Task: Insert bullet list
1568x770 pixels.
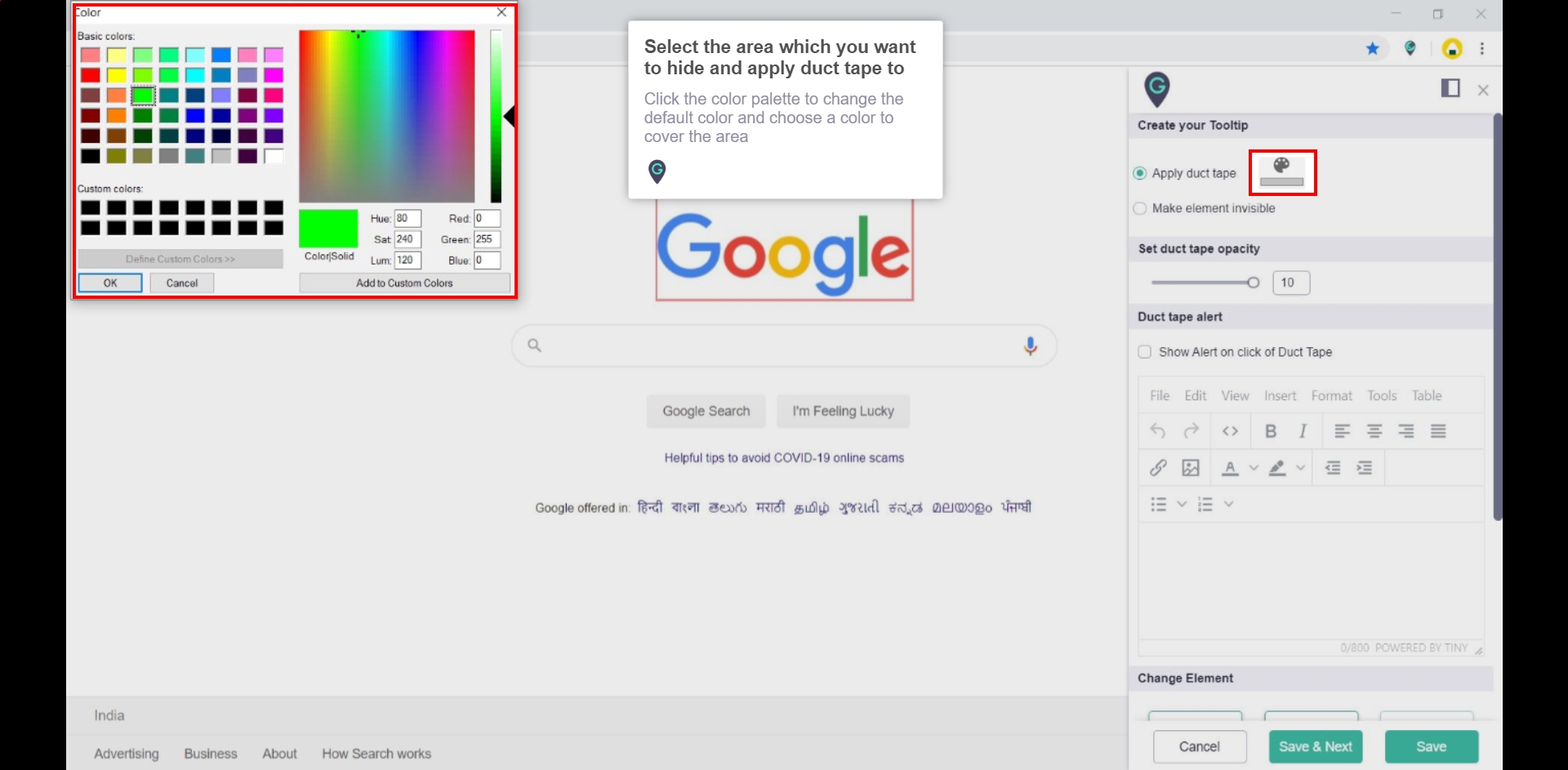Action: [x=1158, y=505]
